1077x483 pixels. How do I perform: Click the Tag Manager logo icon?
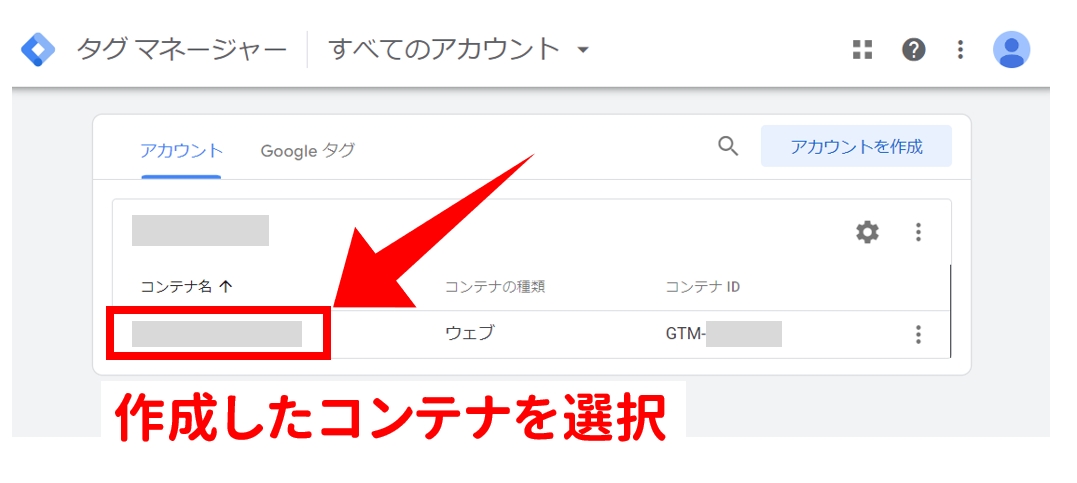38,49
